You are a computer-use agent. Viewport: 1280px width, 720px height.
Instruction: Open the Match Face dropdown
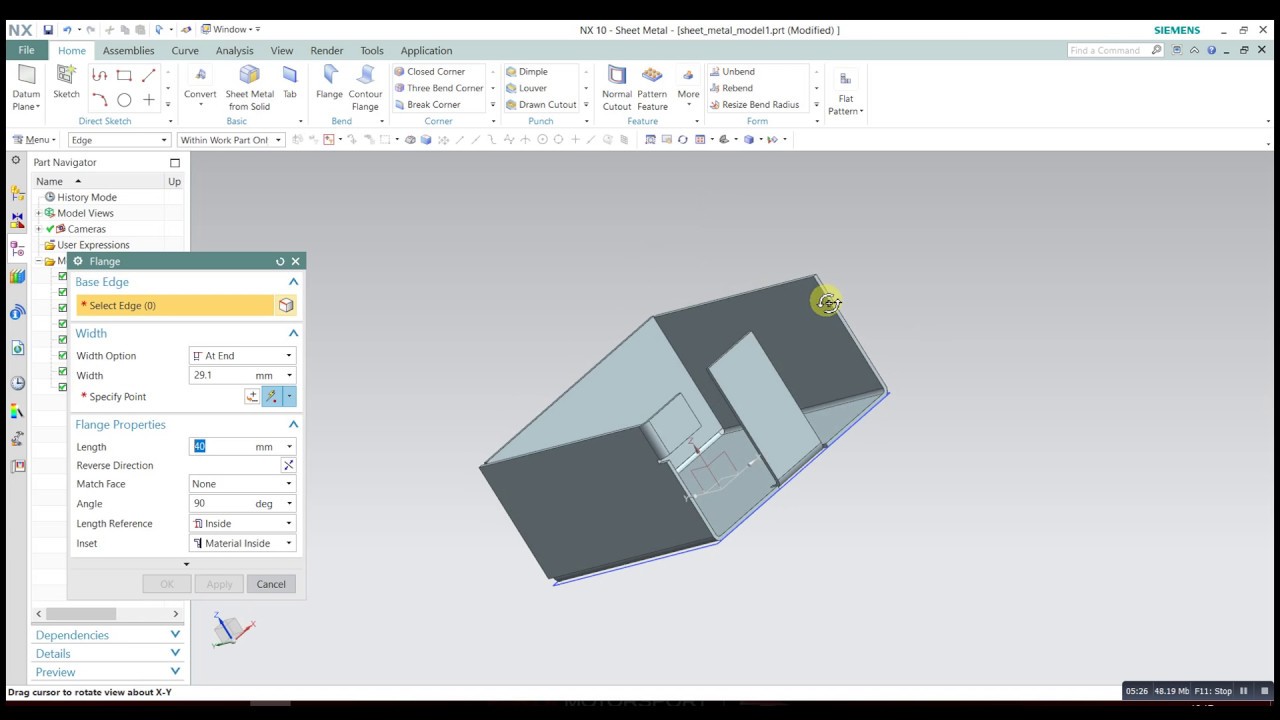(x=242, y=484)
